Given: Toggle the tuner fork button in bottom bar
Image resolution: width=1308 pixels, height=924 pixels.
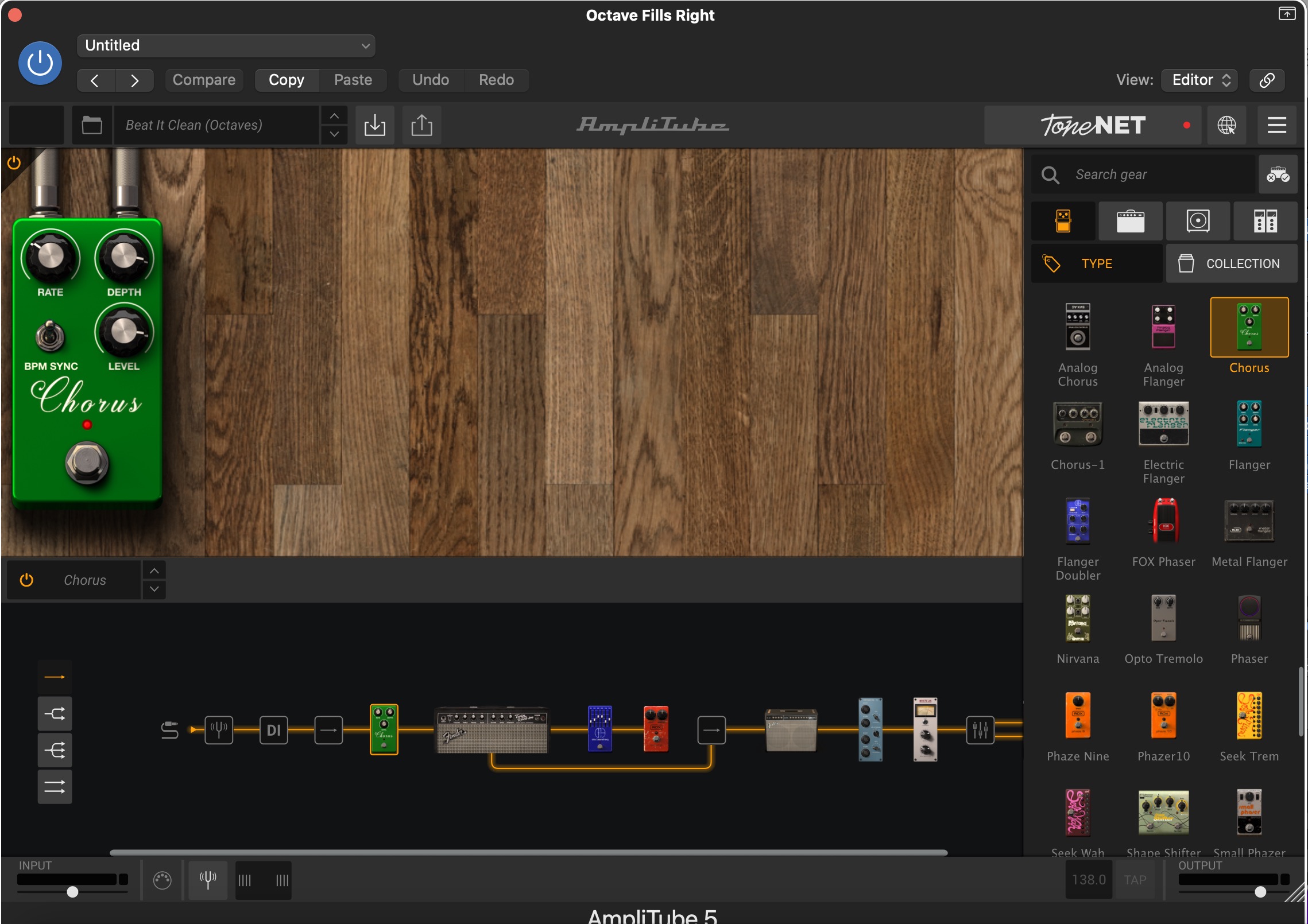Looking at the screenshot, I should coord(208,880).
